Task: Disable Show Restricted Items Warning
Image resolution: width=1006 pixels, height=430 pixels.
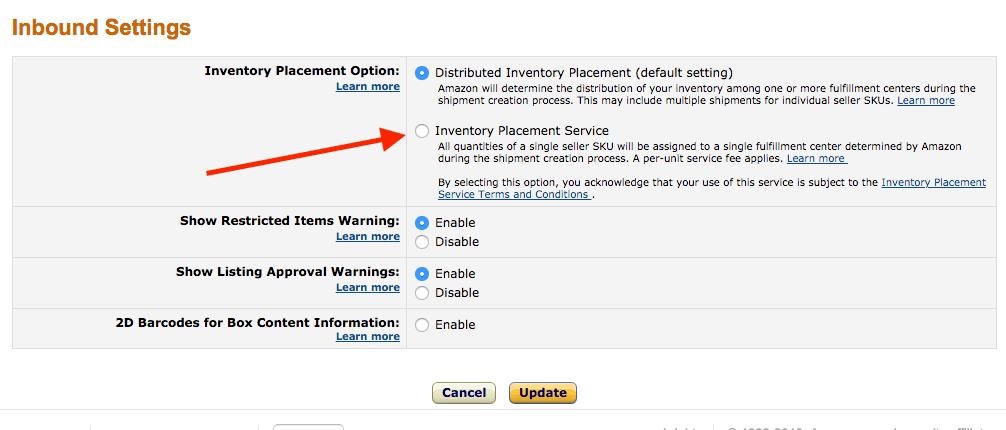Action: click(422, 242)
